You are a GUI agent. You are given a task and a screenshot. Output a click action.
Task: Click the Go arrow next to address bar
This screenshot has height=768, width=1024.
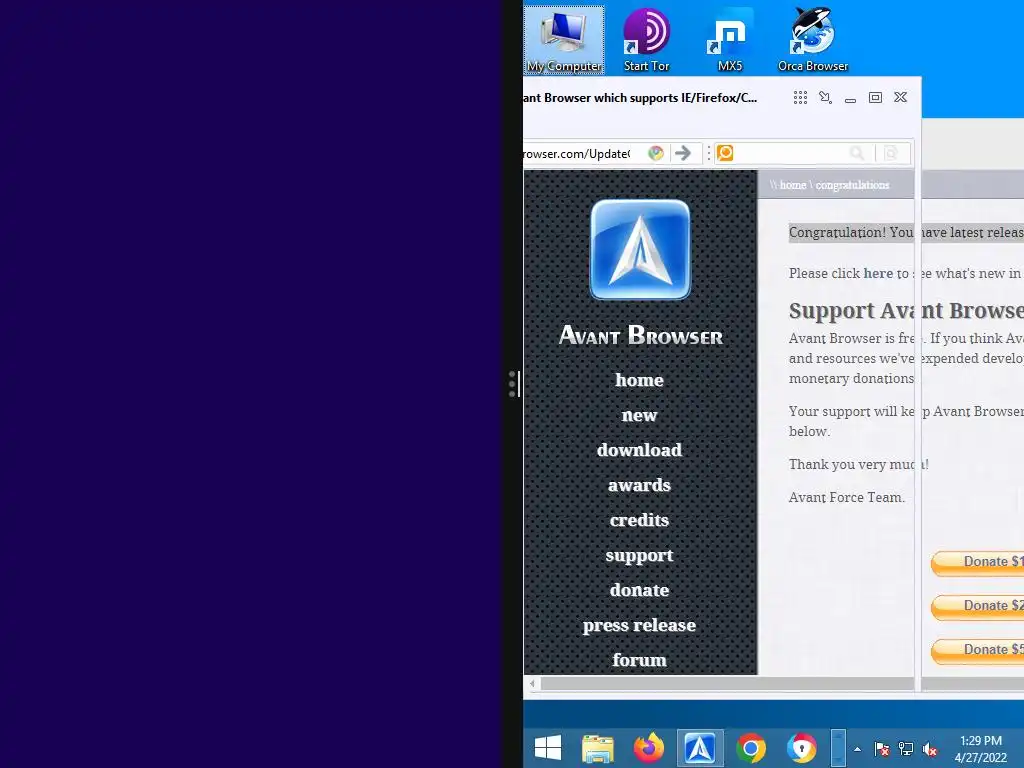[683, 153]
